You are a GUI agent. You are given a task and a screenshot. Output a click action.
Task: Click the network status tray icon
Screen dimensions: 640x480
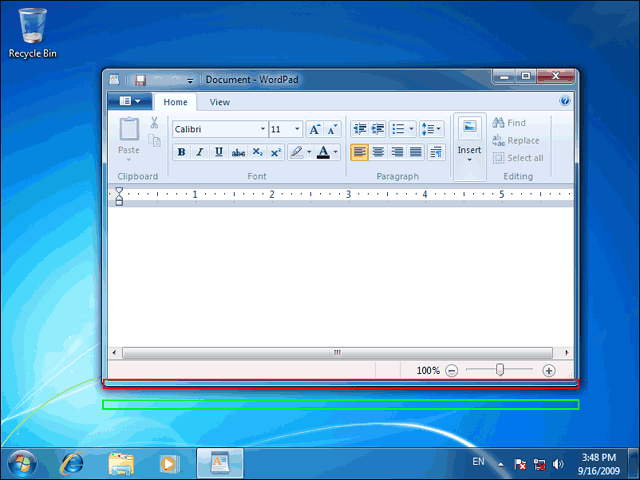(539, 464)
